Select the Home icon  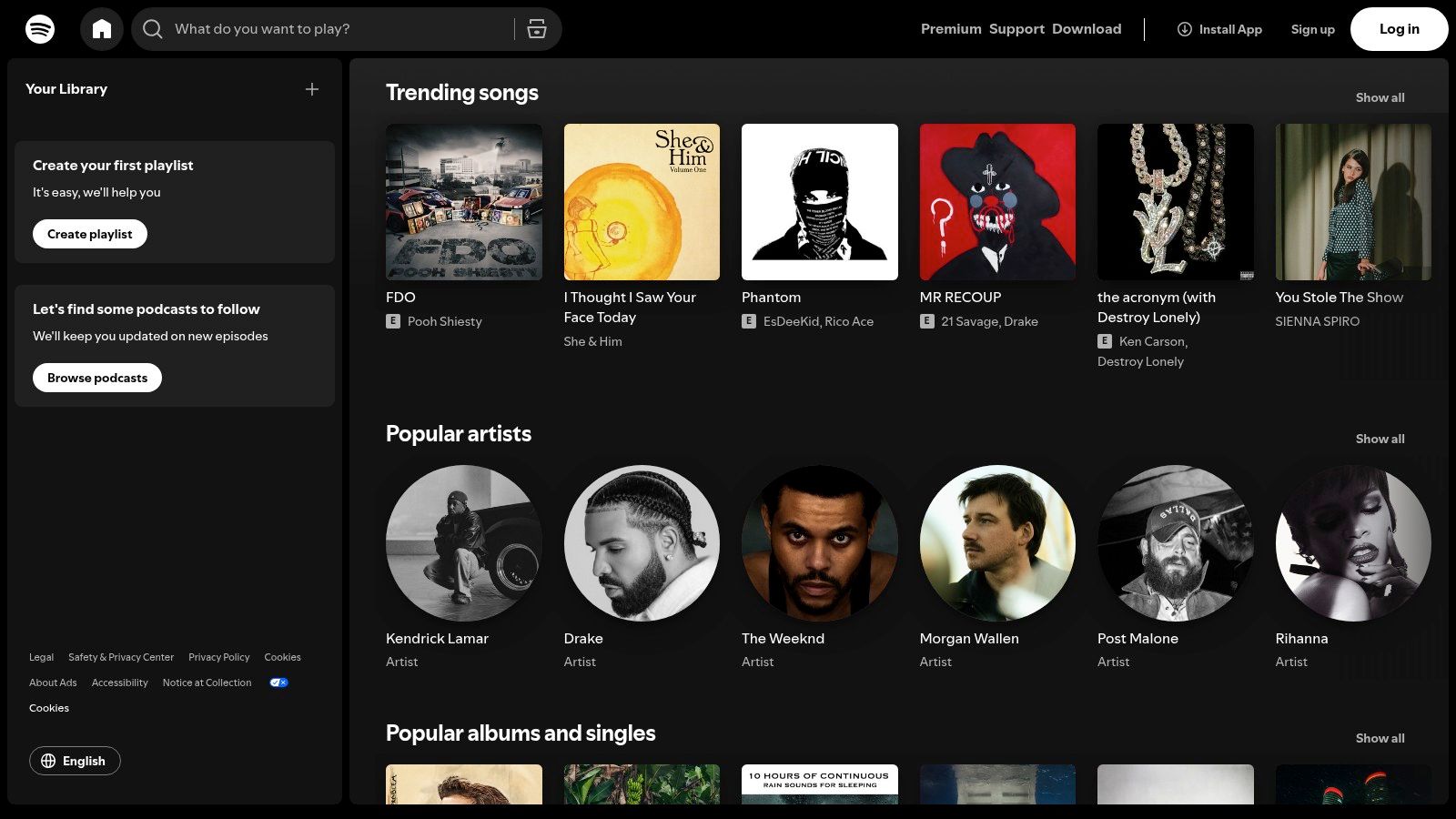[x=102, y=28]
